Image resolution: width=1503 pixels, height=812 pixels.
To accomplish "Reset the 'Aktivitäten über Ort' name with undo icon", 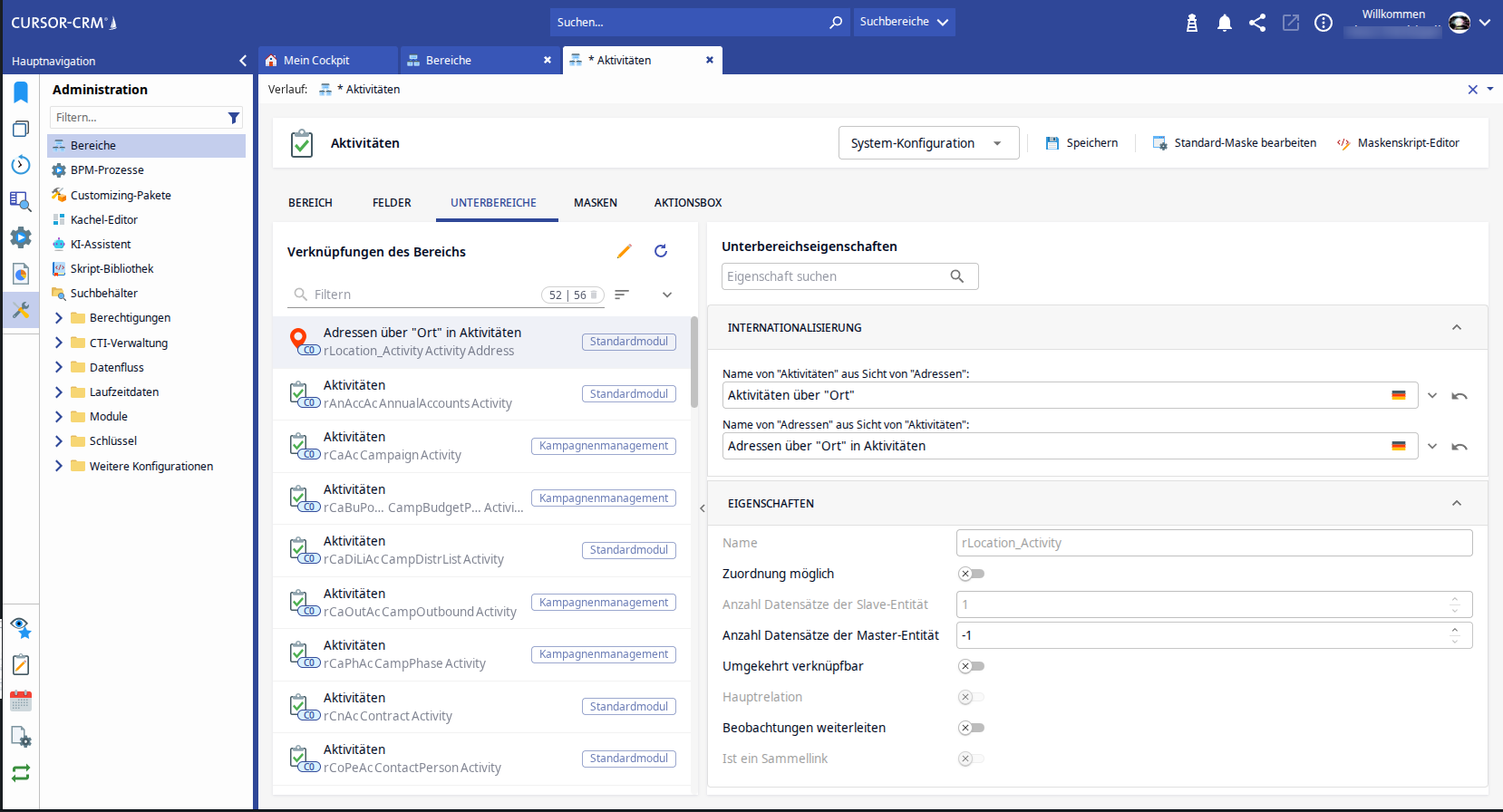I will (1459, 396).
